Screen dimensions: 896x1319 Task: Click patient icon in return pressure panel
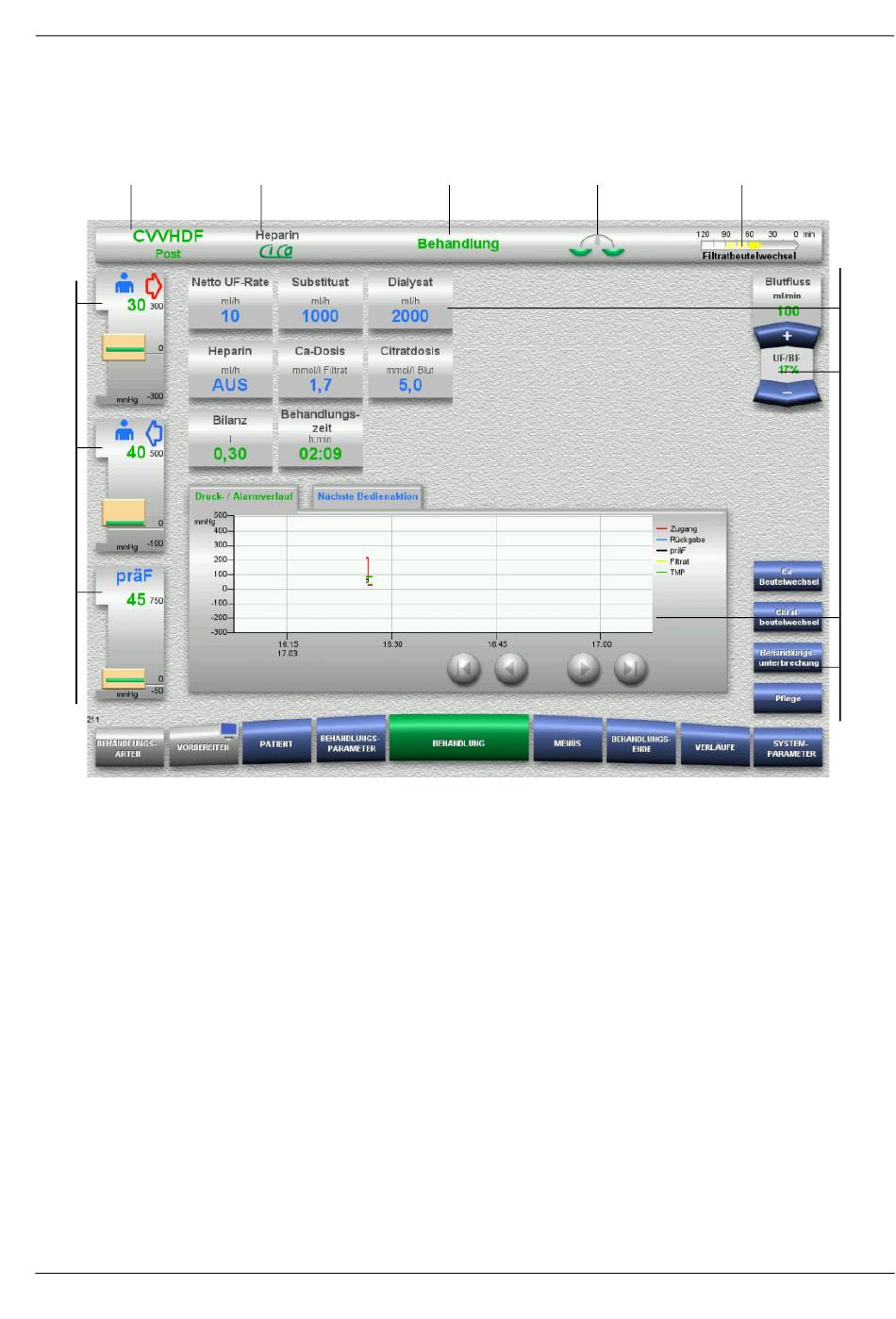point(125,429)
